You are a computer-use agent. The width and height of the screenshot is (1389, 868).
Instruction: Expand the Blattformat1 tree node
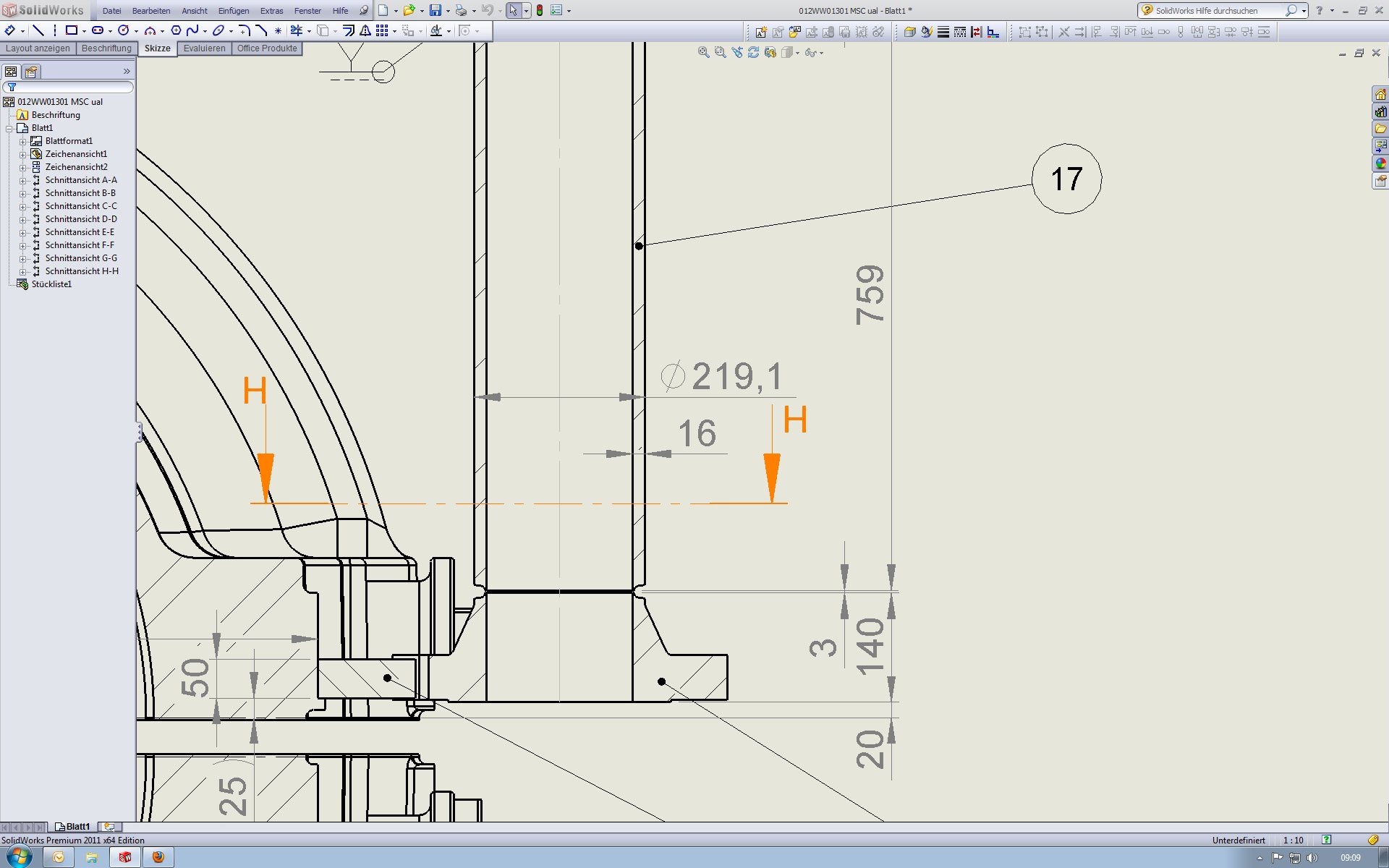click(22, 142)
